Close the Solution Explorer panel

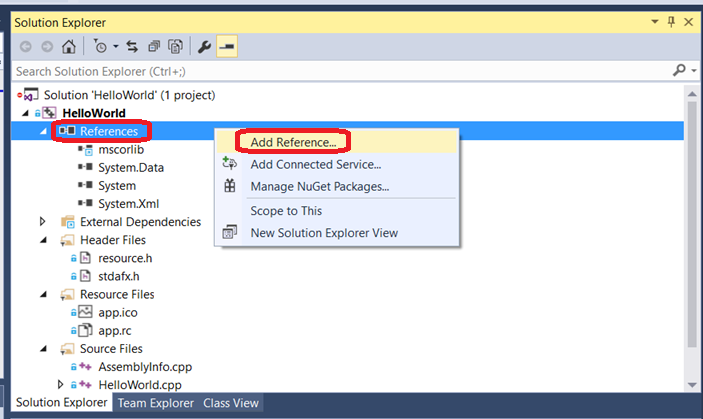[x=689, y=22]
